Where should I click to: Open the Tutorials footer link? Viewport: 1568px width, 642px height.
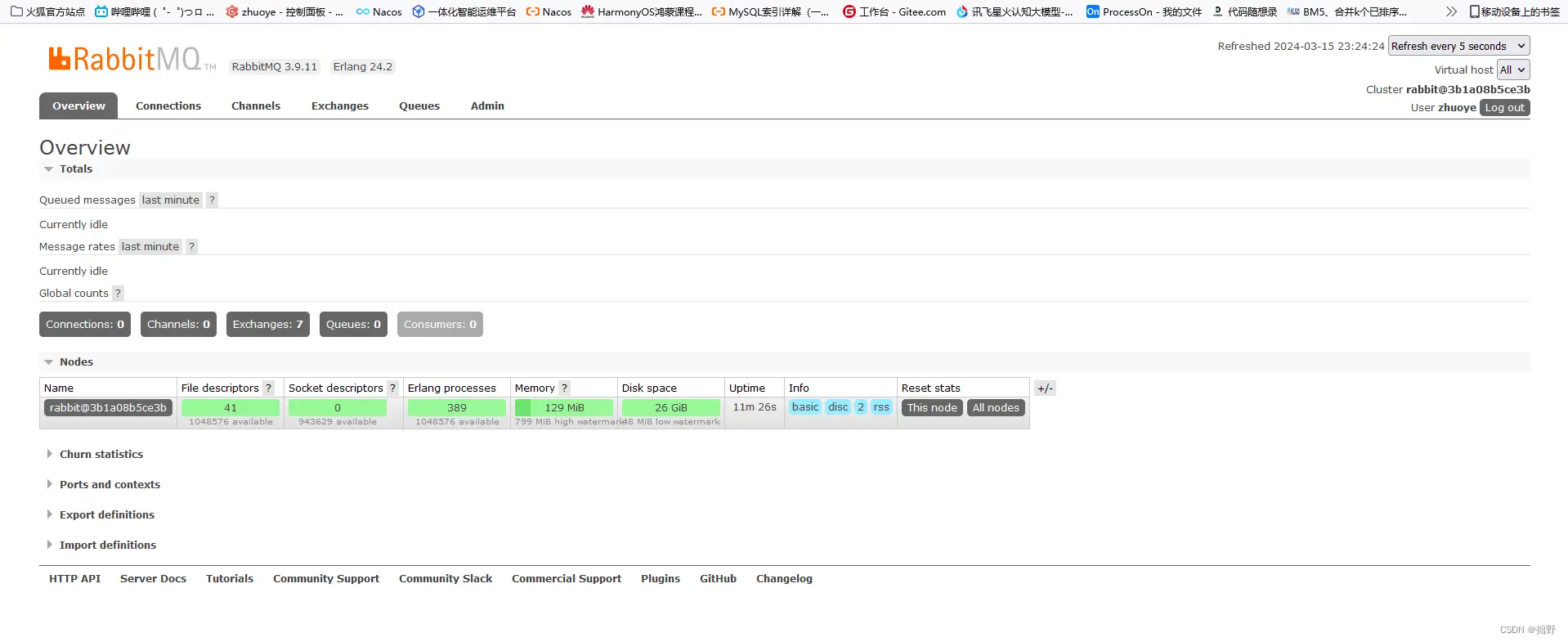click(x=230, y=578)
